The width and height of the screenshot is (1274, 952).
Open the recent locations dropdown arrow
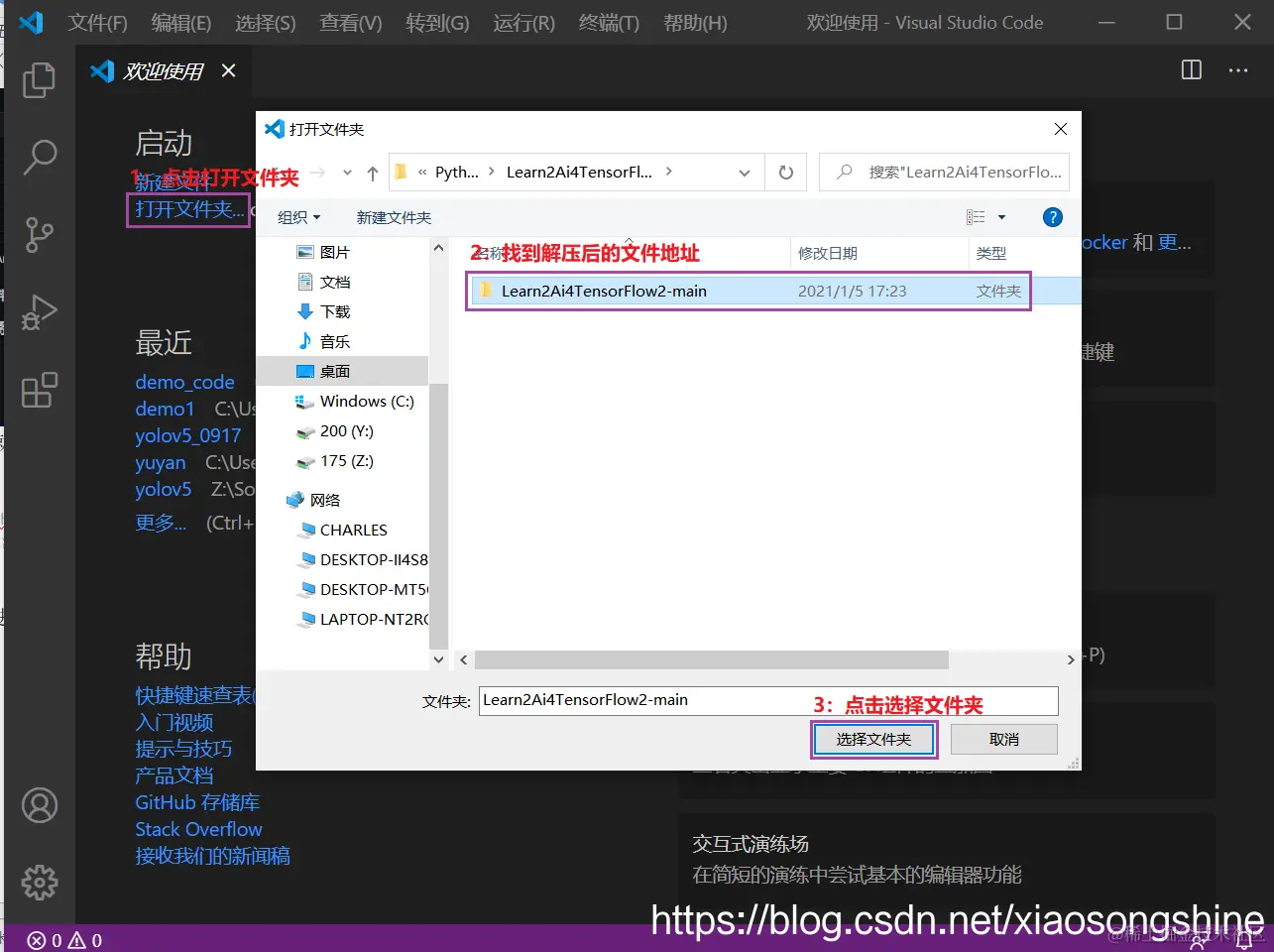(x=347, y=173)
